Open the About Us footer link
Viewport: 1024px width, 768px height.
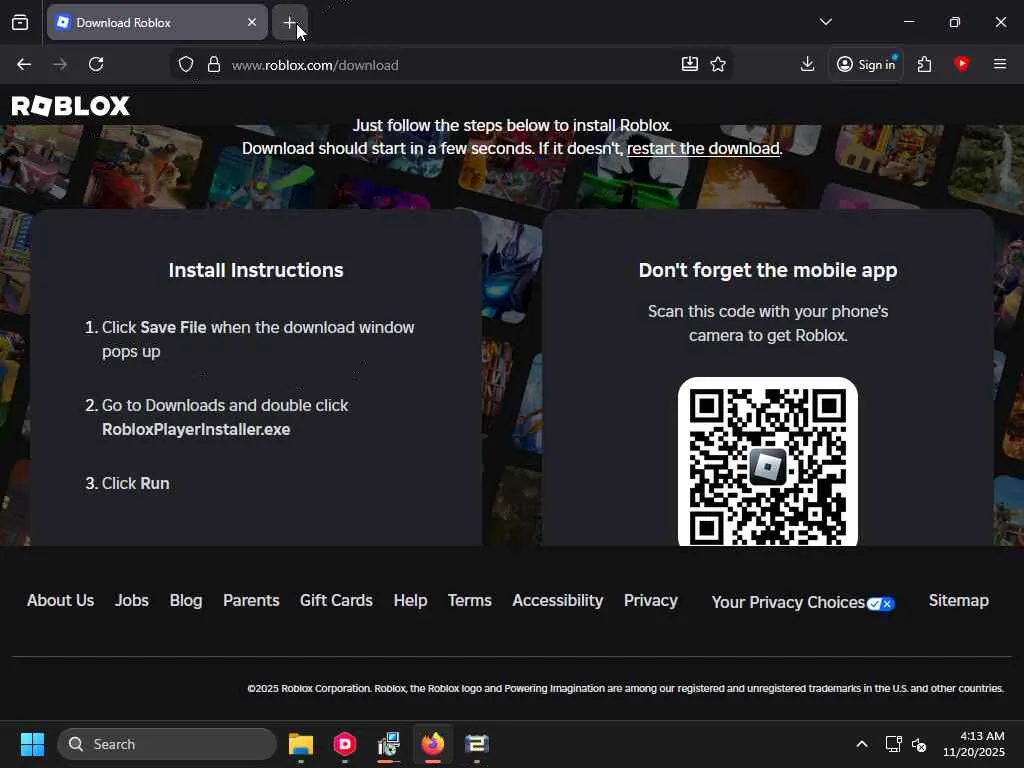pyautogui.click(x=60, y=600)
